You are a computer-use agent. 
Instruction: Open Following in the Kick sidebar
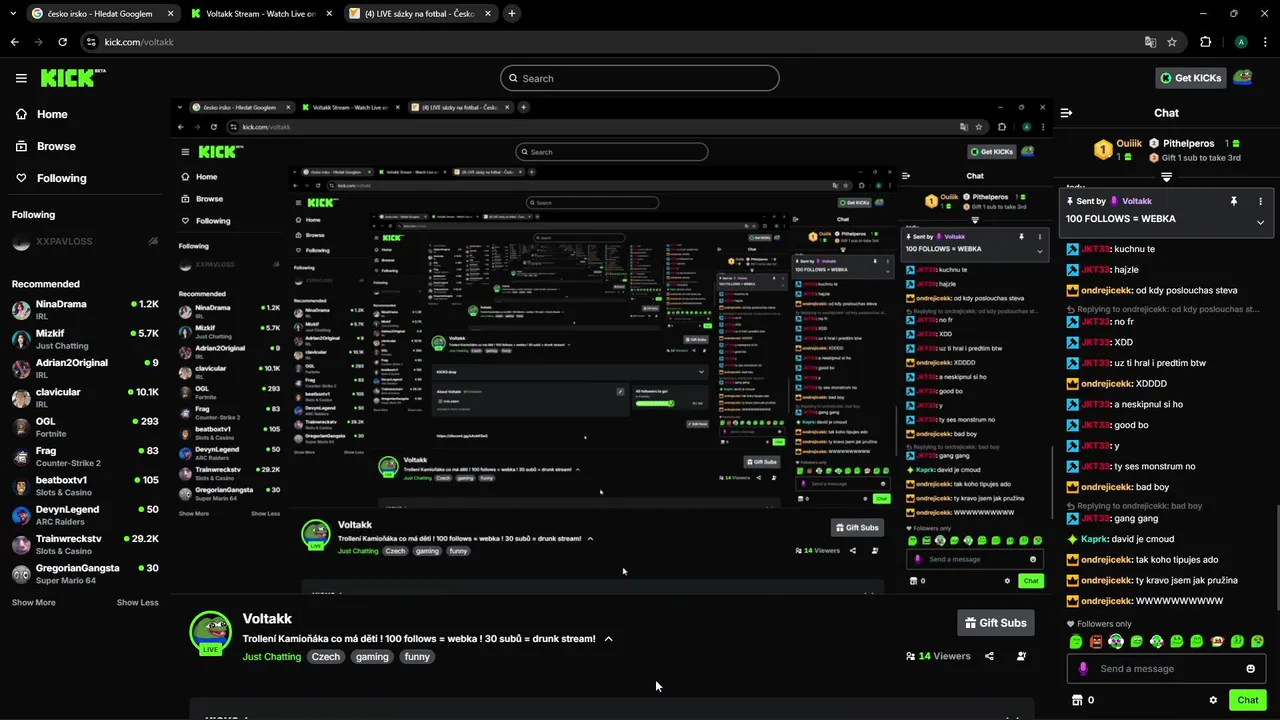(x=62, y=178)
